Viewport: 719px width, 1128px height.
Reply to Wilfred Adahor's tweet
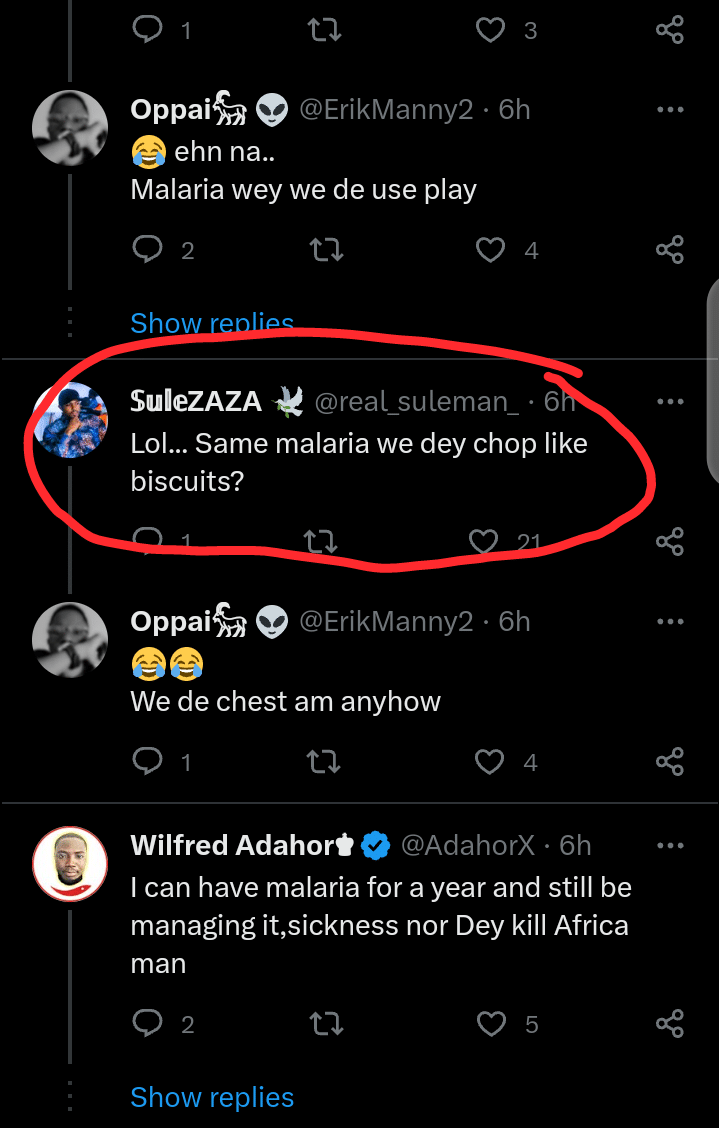coord(148,1023)
